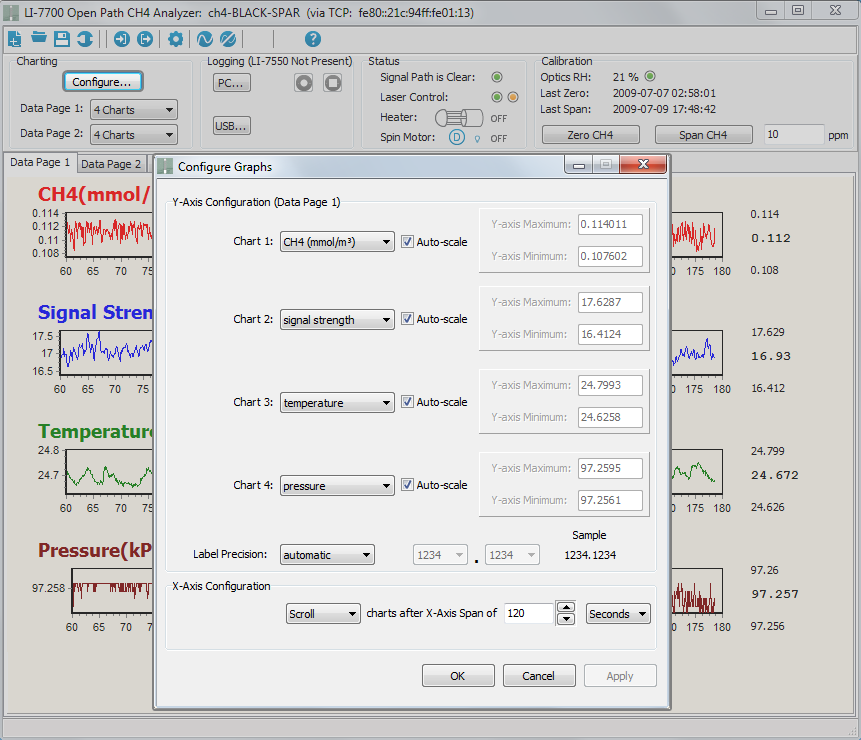Screen dimensions: 861x740
Task: Open the Seconds units dropdown
Action: point(618,613)
